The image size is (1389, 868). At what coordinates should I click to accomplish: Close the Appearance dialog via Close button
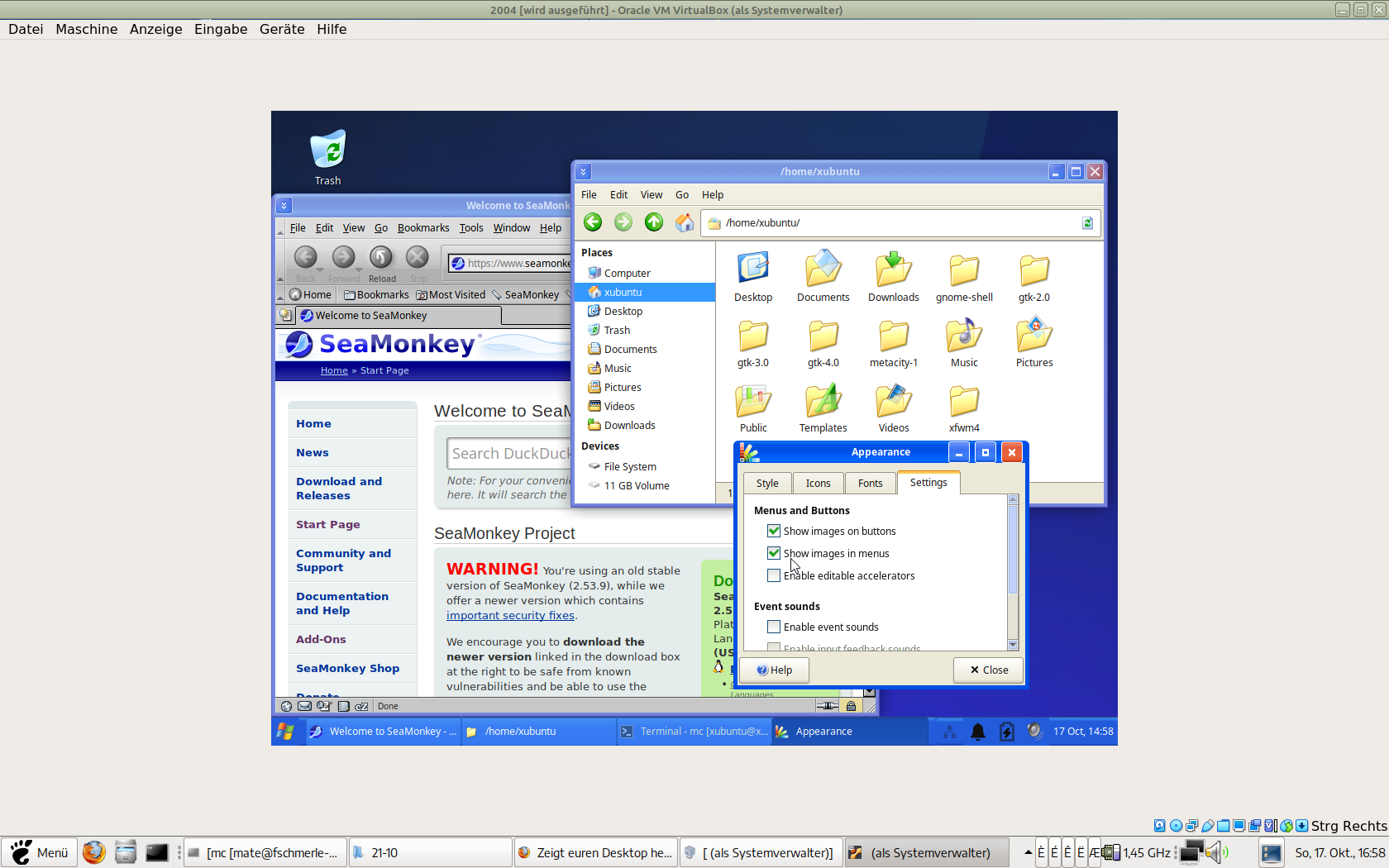[x=989, y=670]
